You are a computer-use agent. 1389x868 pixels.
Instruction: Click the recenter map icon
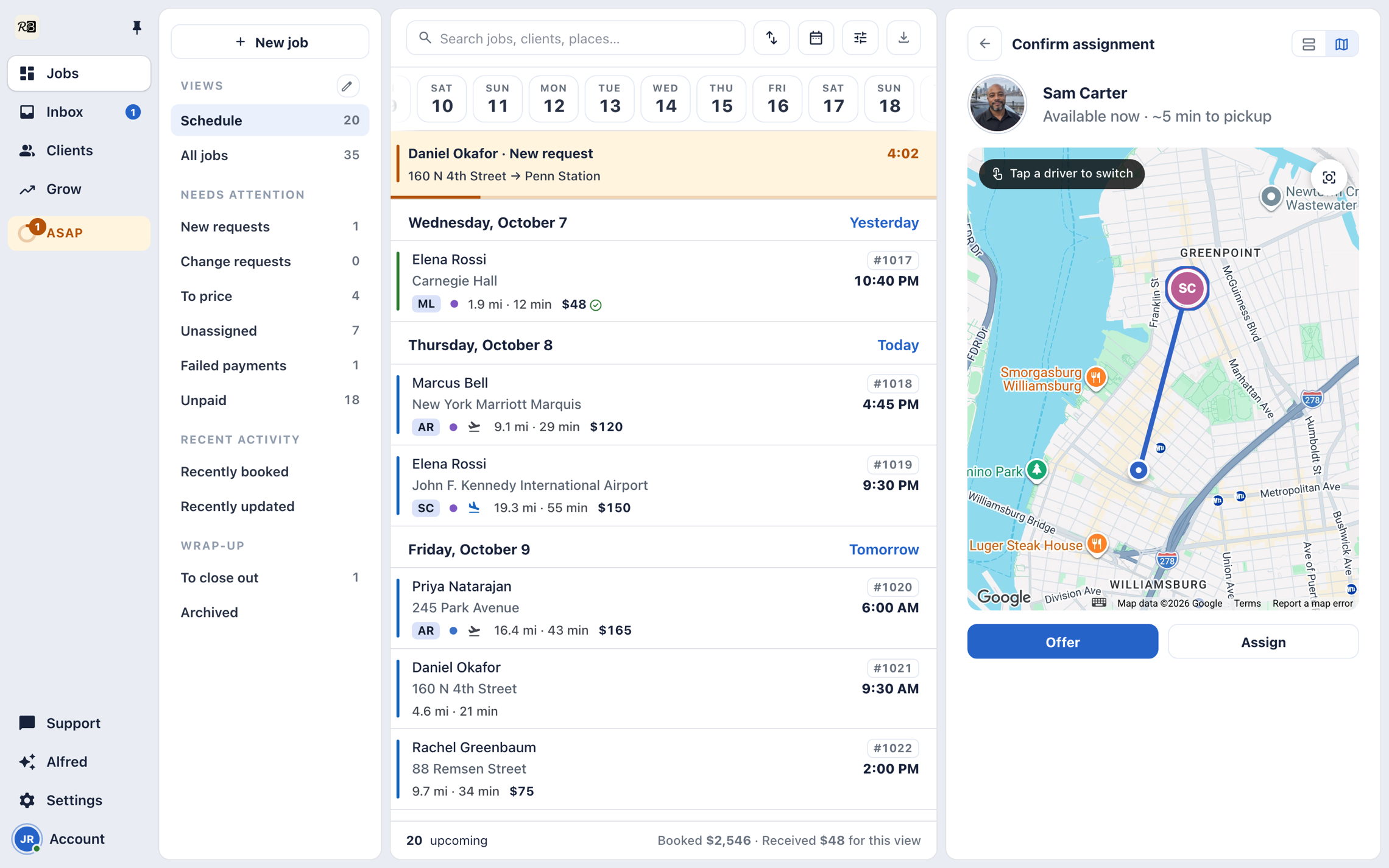click(1329, 177)
